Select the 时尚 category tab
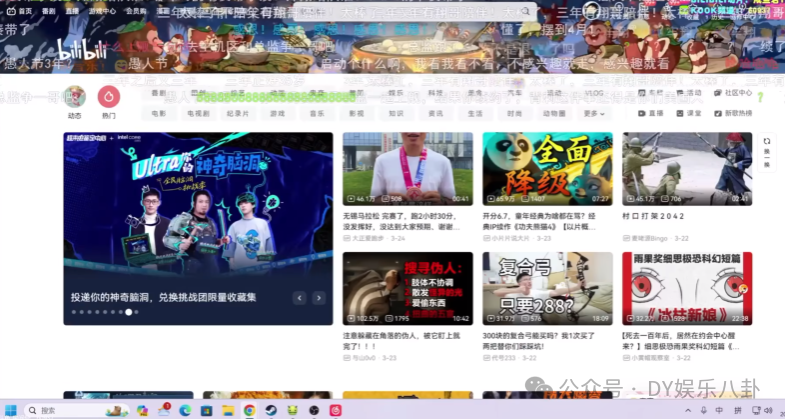 [515, 114]
